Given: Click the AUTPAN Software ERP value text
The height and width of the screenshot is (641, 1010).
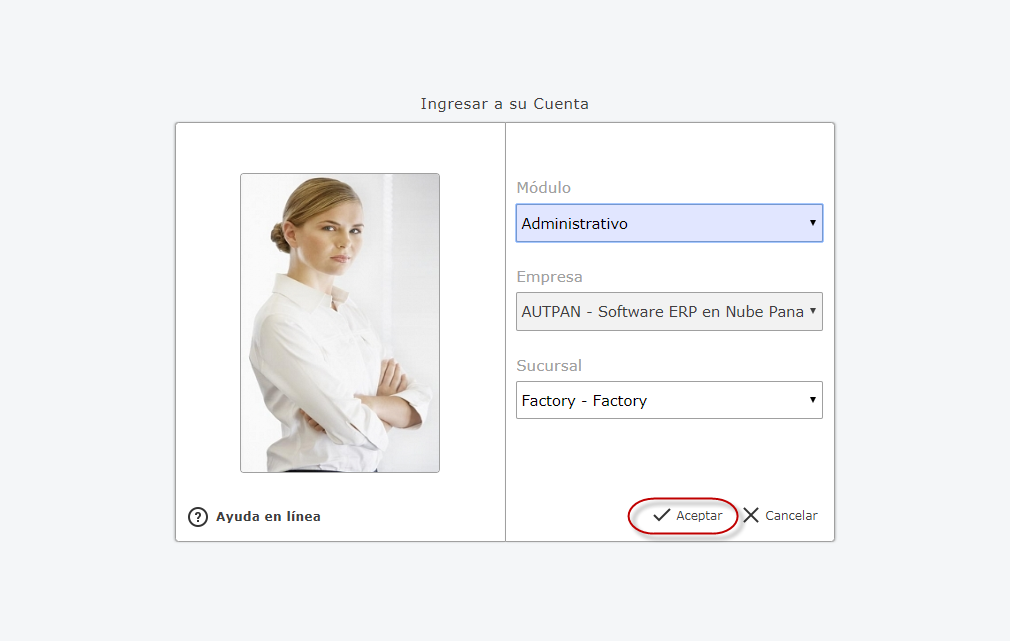Looking at the screenshot, I should pos(662,312).
